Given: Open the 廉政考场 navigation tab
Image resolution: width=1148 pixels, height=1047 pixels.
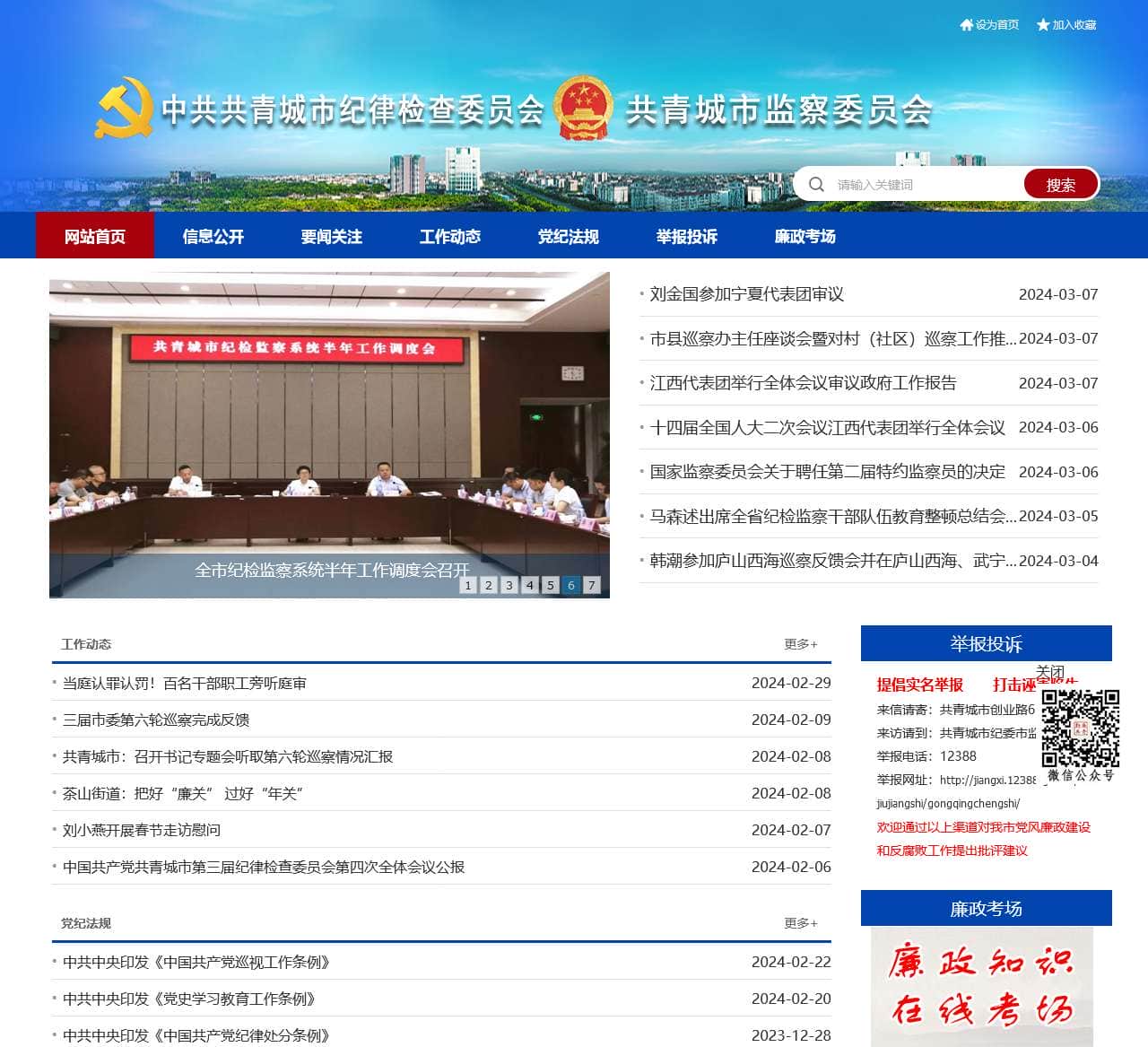Looking at the screenshot, I should point(805,236).
